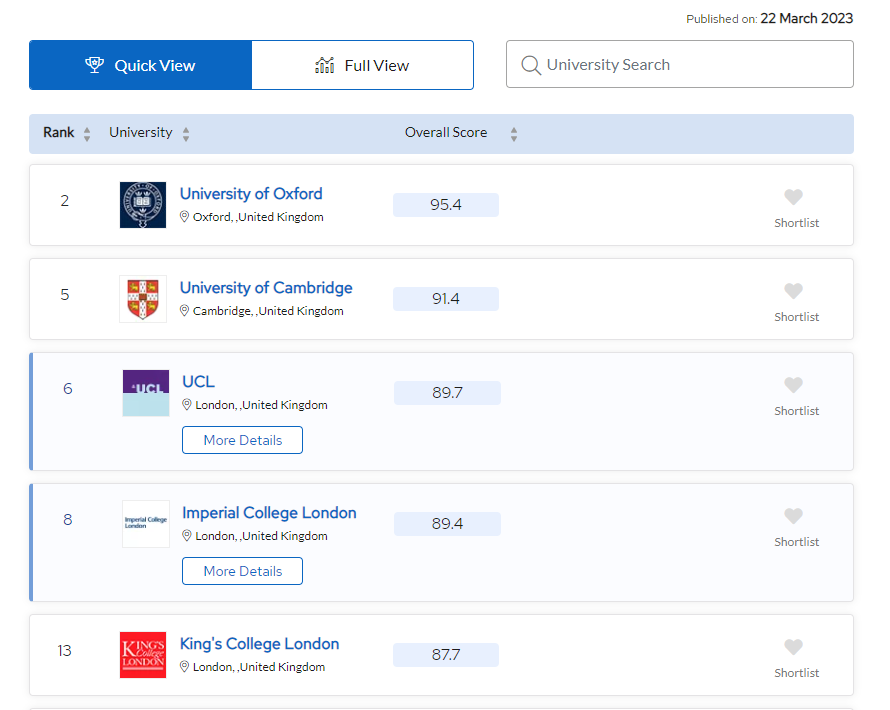Viewport: 890px width, 710px height.
Task: Click the King's College London red logo
Action: (143, 655)
